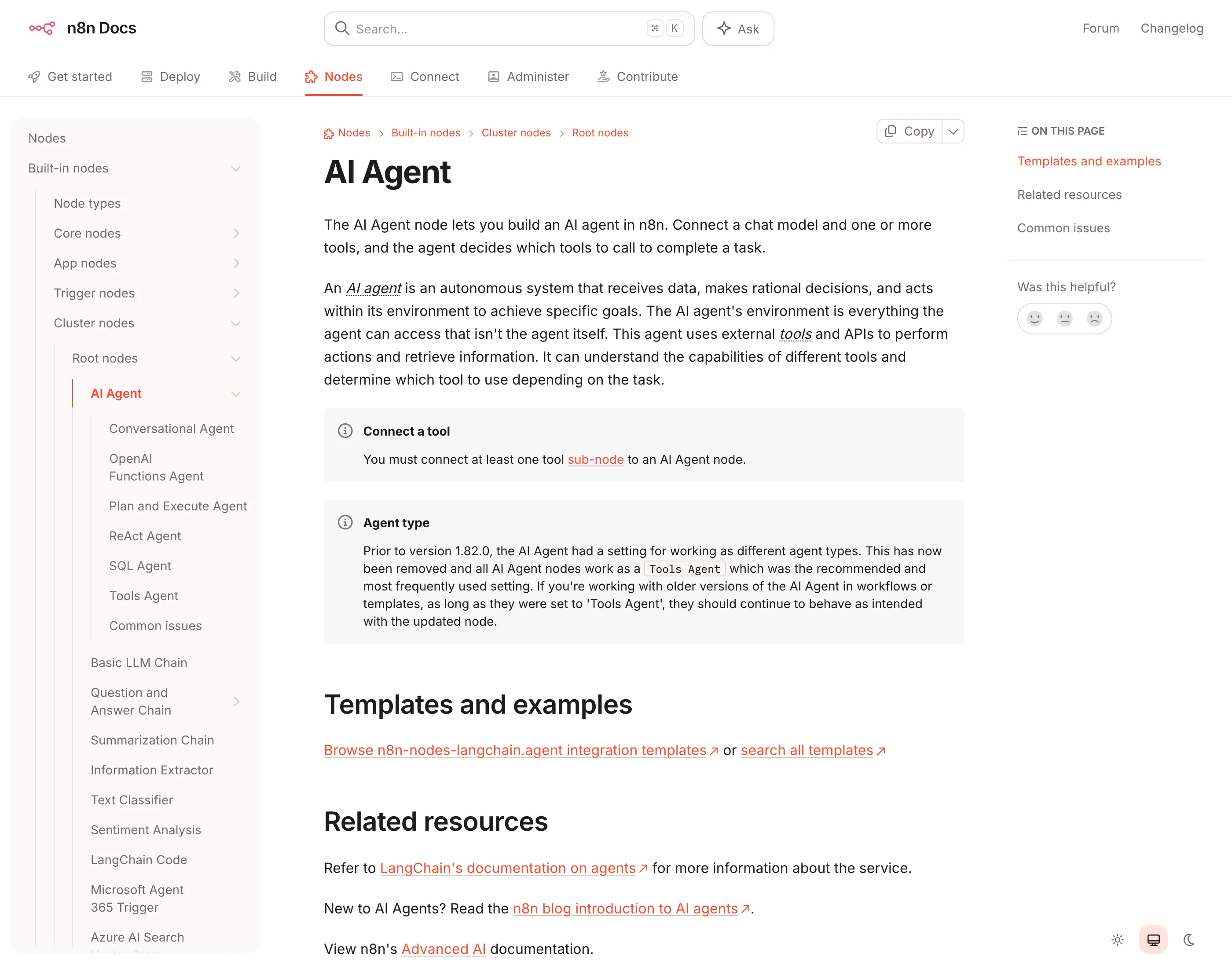The width and height of the screenshot is (1232, 968).
Task: Open the Forum link
Action: click(1100, 28)
